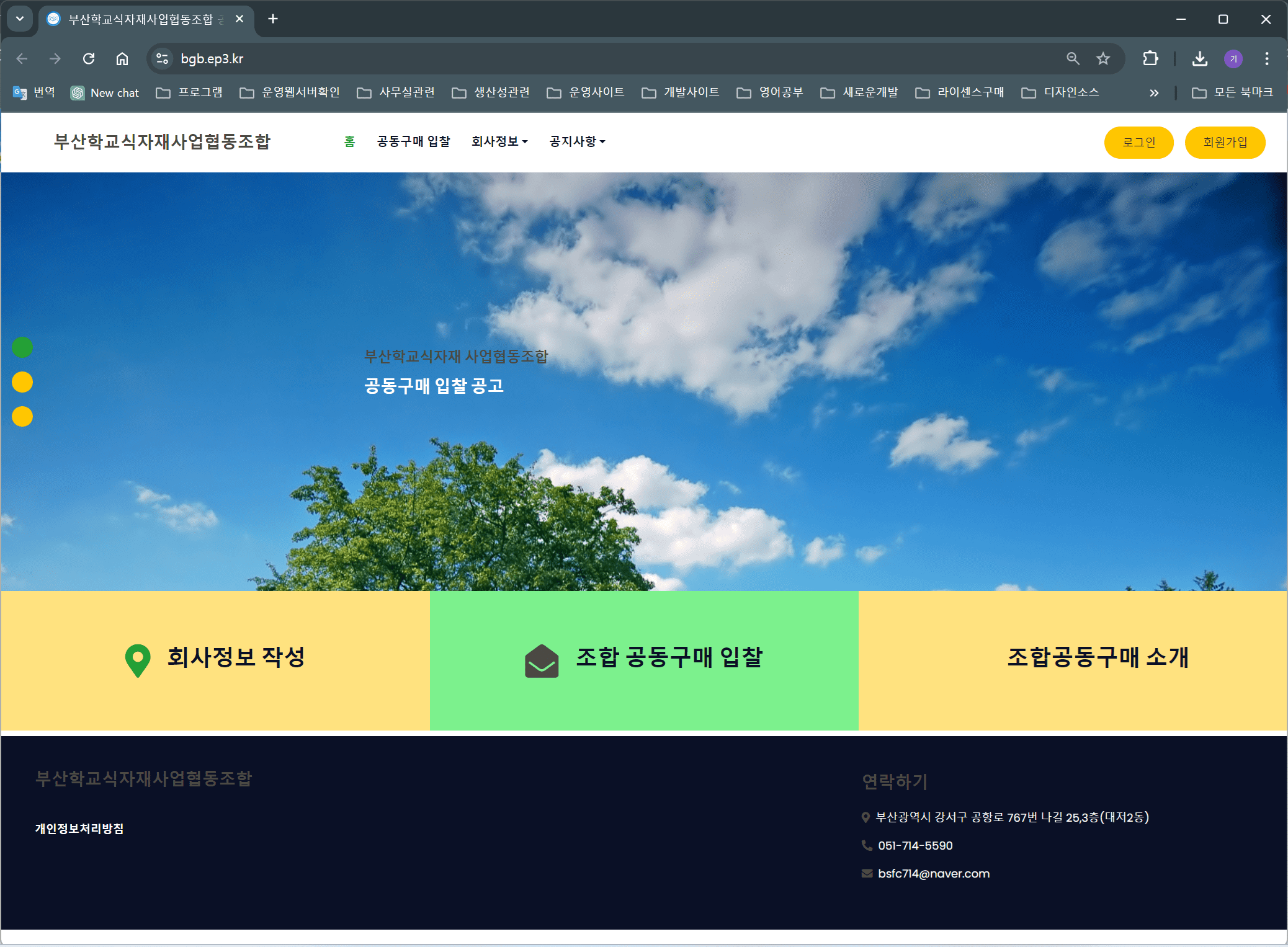The image size is (1288, 947).
Task: Click the 회원가입 button
Action: click(x=1223, y=141)
